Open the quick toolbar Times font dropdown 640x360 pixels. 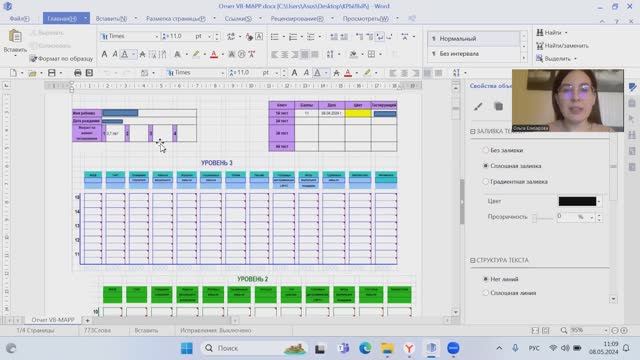point(222,73)
